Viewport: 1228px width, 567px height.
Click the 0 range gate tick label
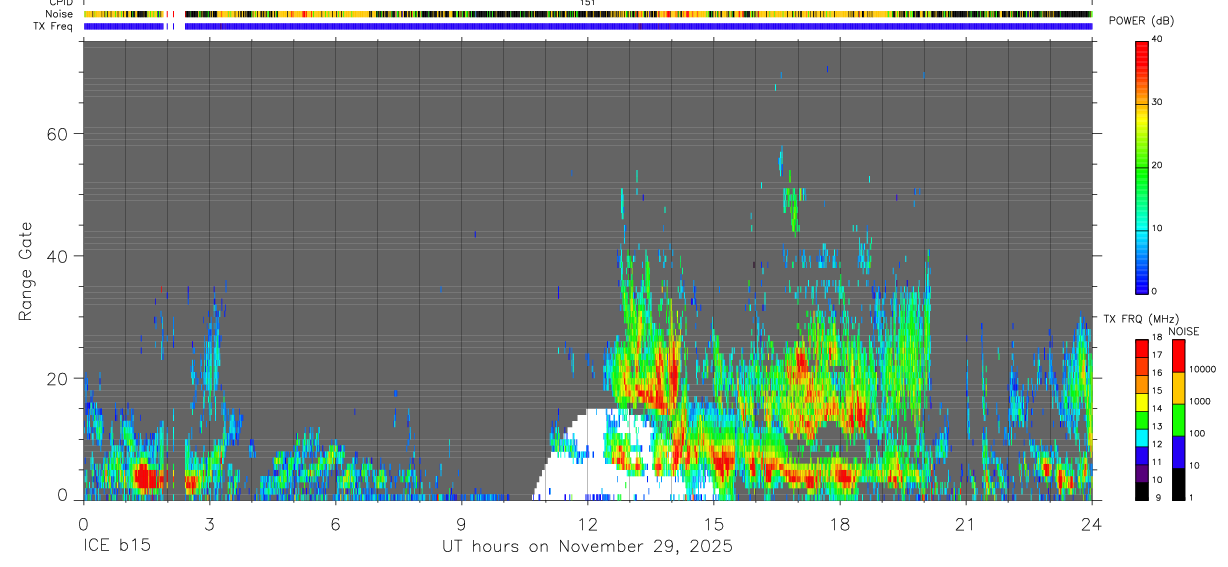tap(63, 496)
